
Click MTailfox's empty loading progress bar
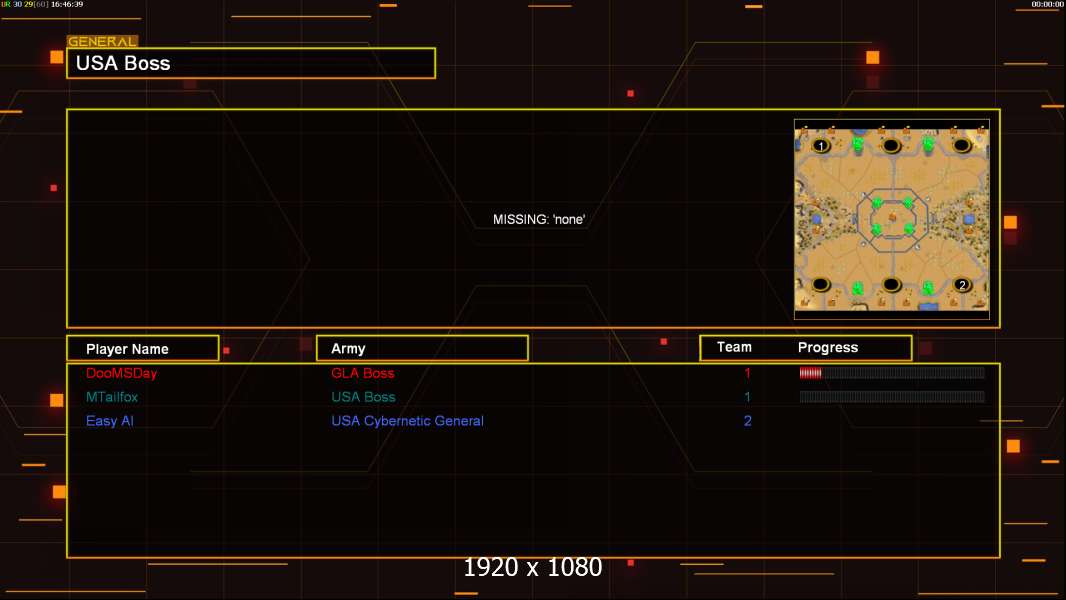point(892,396)
